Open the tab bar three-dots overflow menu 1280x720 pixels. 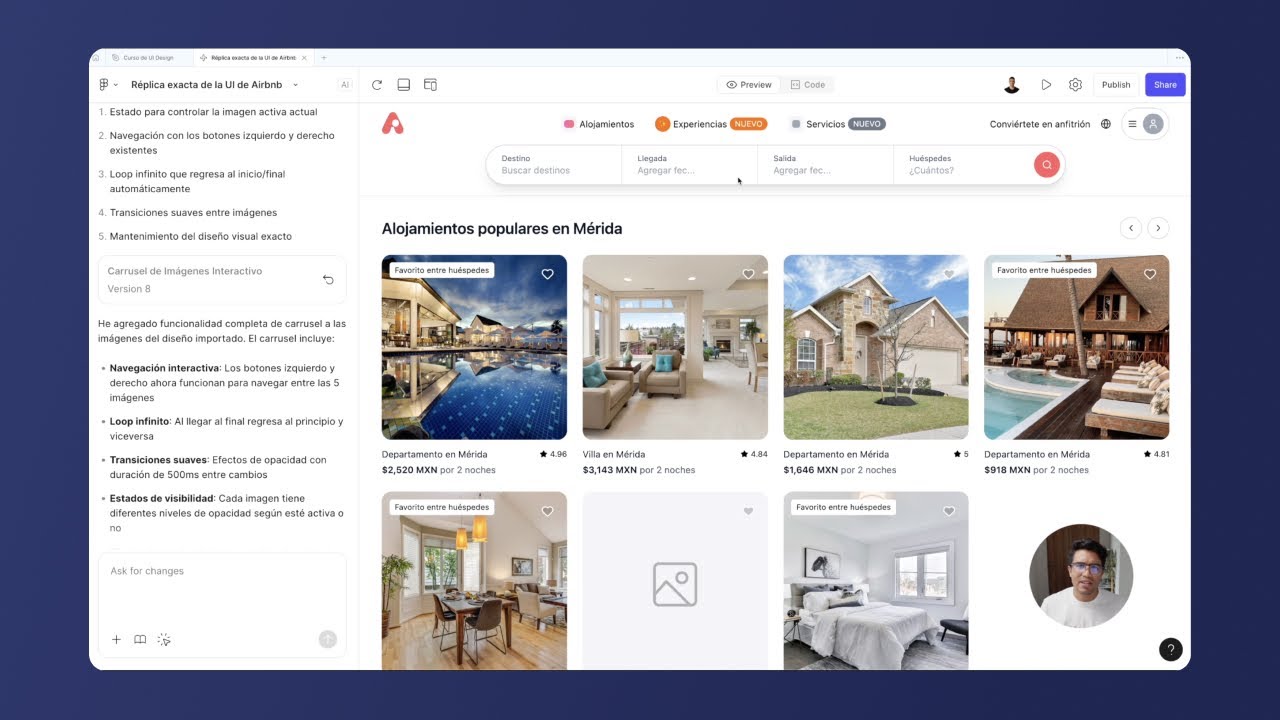click(1179, 58)
